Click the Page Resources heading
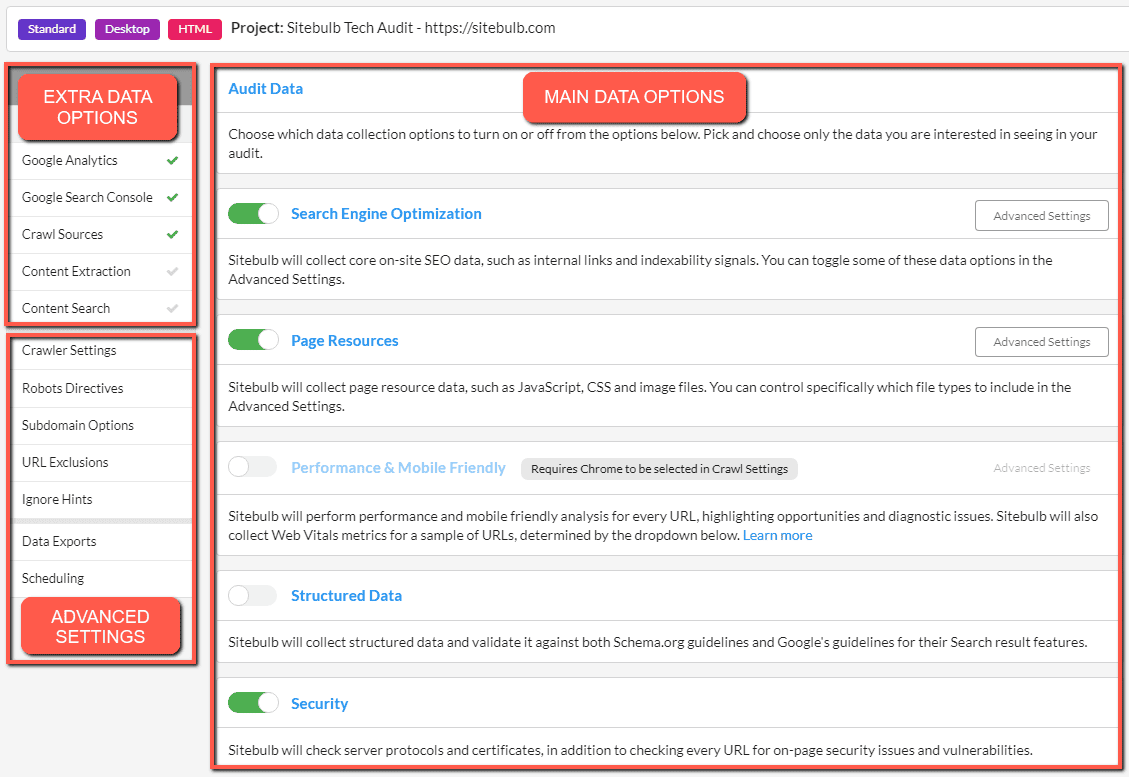 pyautogui.click(x=344, y=341)
